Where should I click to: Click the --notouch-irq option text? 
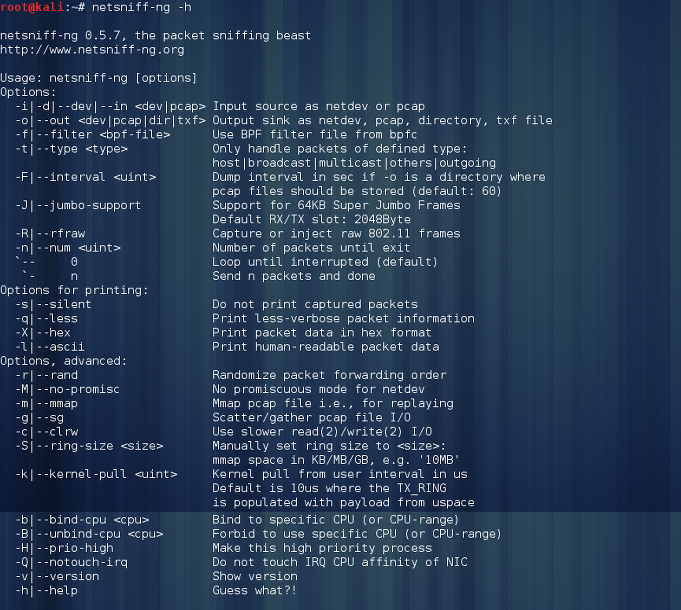(x=72, y=562)
